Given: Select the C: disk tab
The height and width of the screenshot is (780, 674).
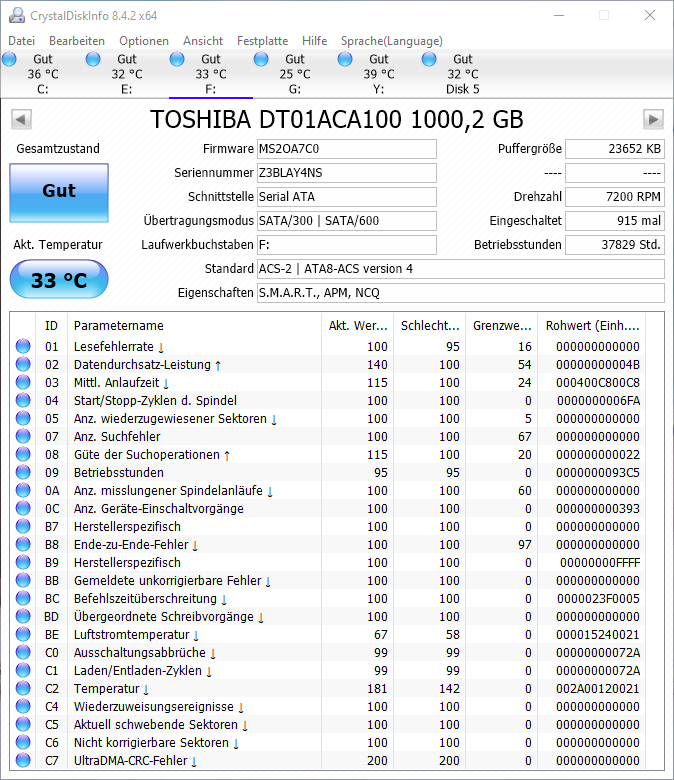Looking at the screenshot, I should 43,74.
